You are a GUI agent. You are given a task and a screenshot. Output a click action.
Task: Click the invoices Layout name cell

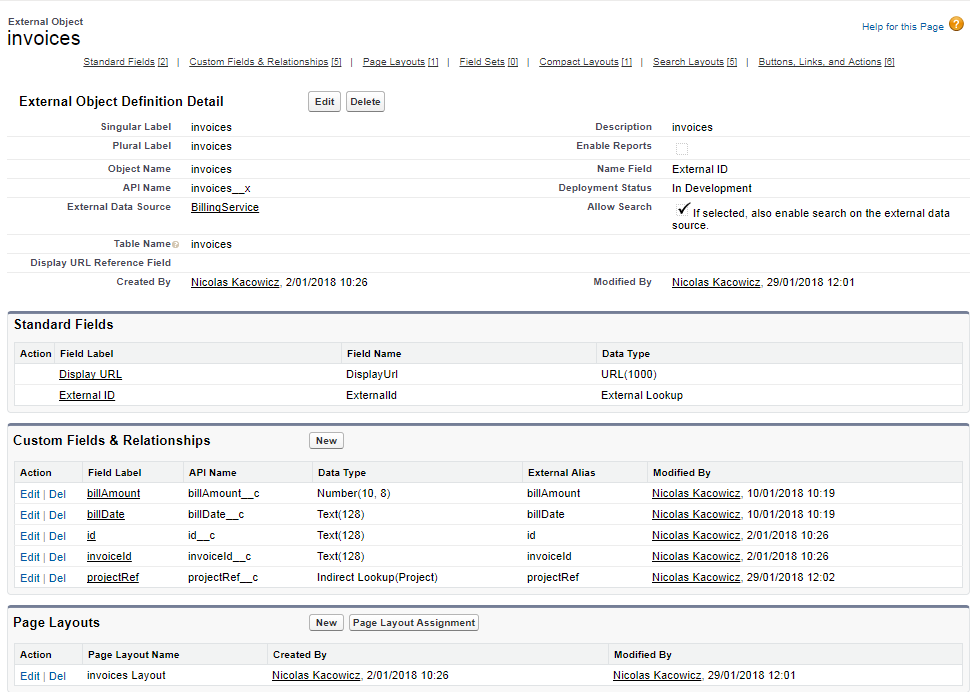pyautogui.click(x=126, y=675)
